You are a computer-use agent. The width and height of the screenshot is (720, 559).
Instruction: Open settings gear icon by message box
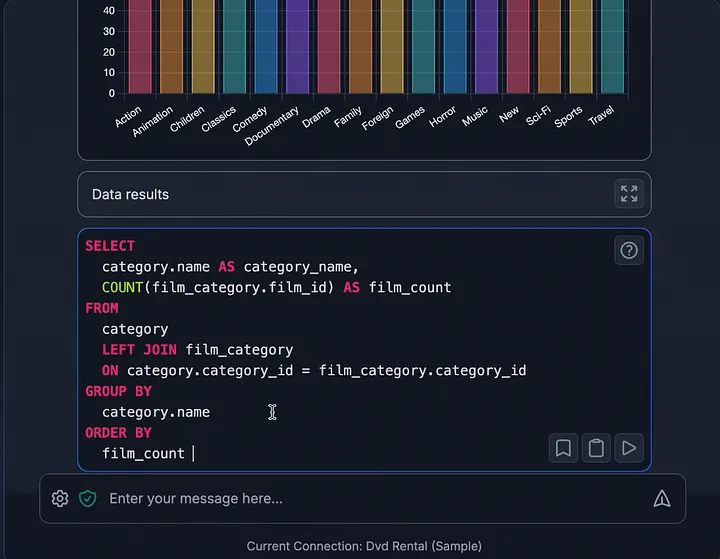pyautogui.click(x=60, y=498)
